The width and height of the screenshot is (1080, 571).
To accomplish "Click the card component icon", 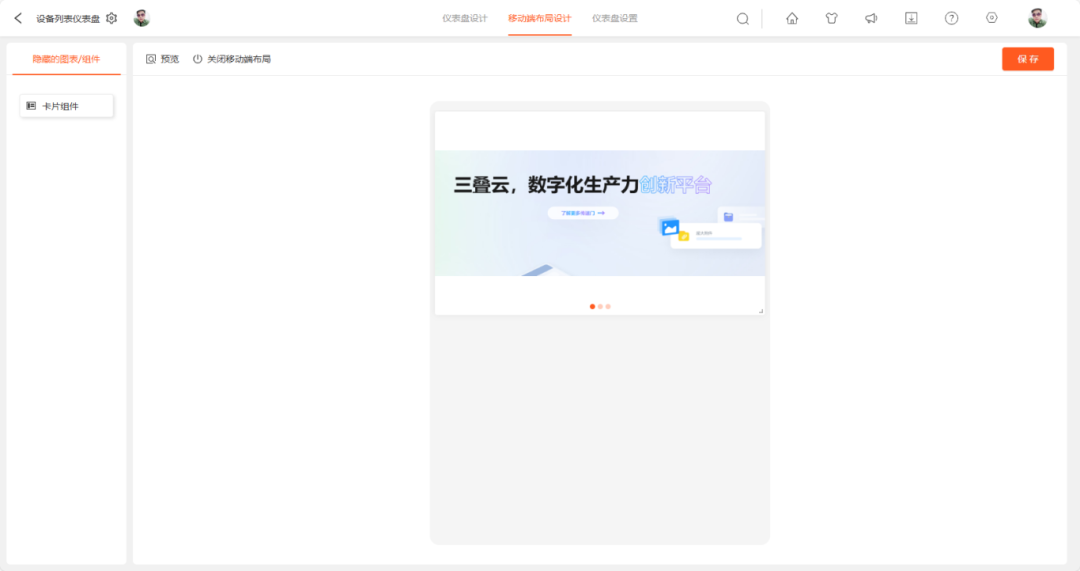I will (31, 106).
